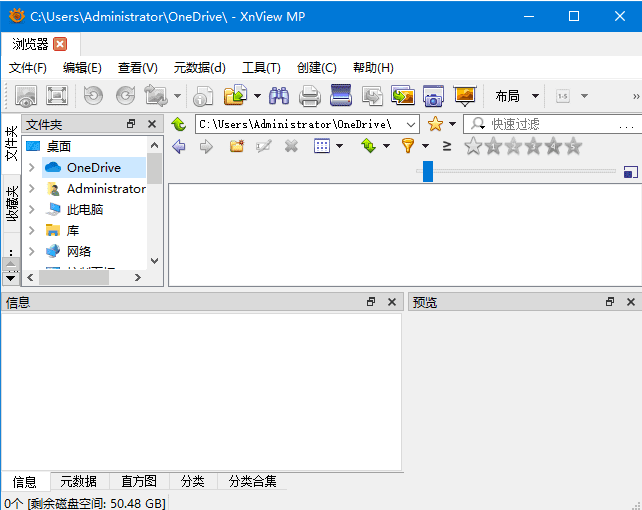Click the Sort green arrows icon
Image resolution: width=642 pixels, height=510 pixels.
pyautogui.click(x=368, y=146)
